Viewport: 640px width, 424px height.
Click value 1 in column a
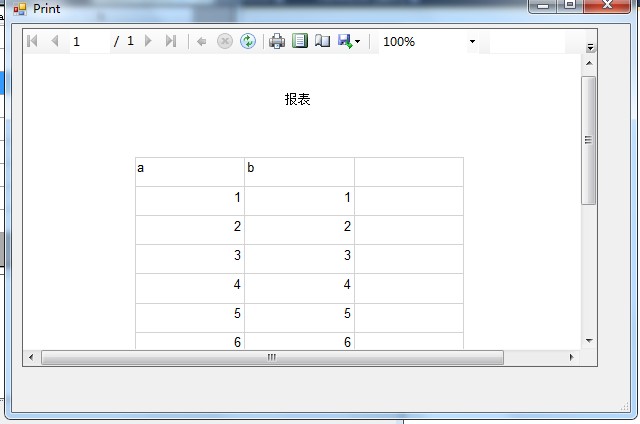[238, 198]
